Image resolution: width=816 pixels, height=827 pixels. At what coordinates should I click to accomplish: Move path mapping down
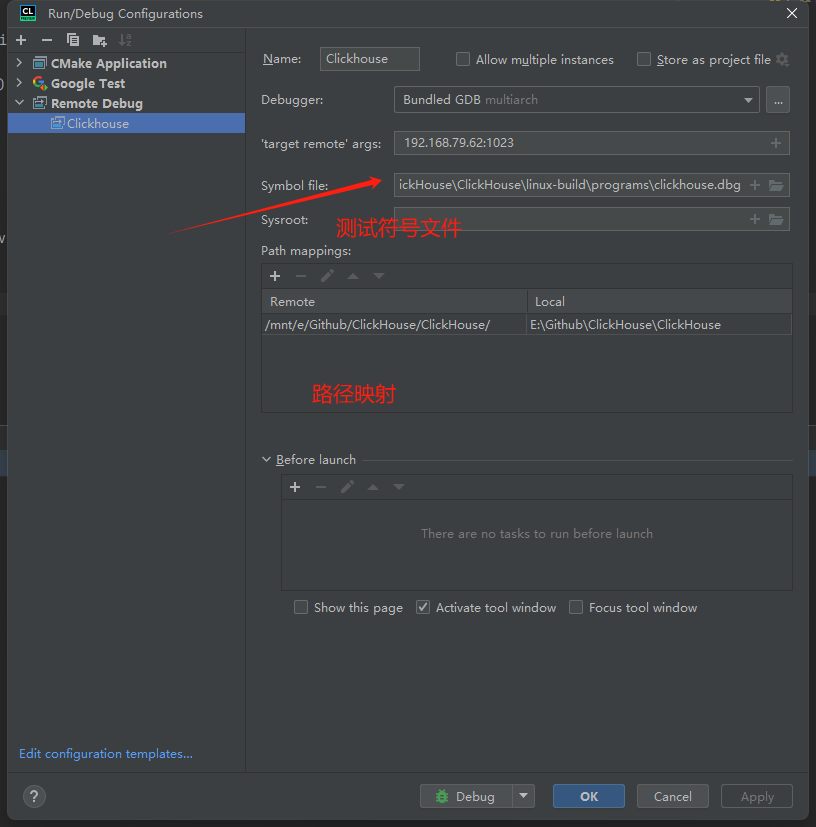(379, 276)
